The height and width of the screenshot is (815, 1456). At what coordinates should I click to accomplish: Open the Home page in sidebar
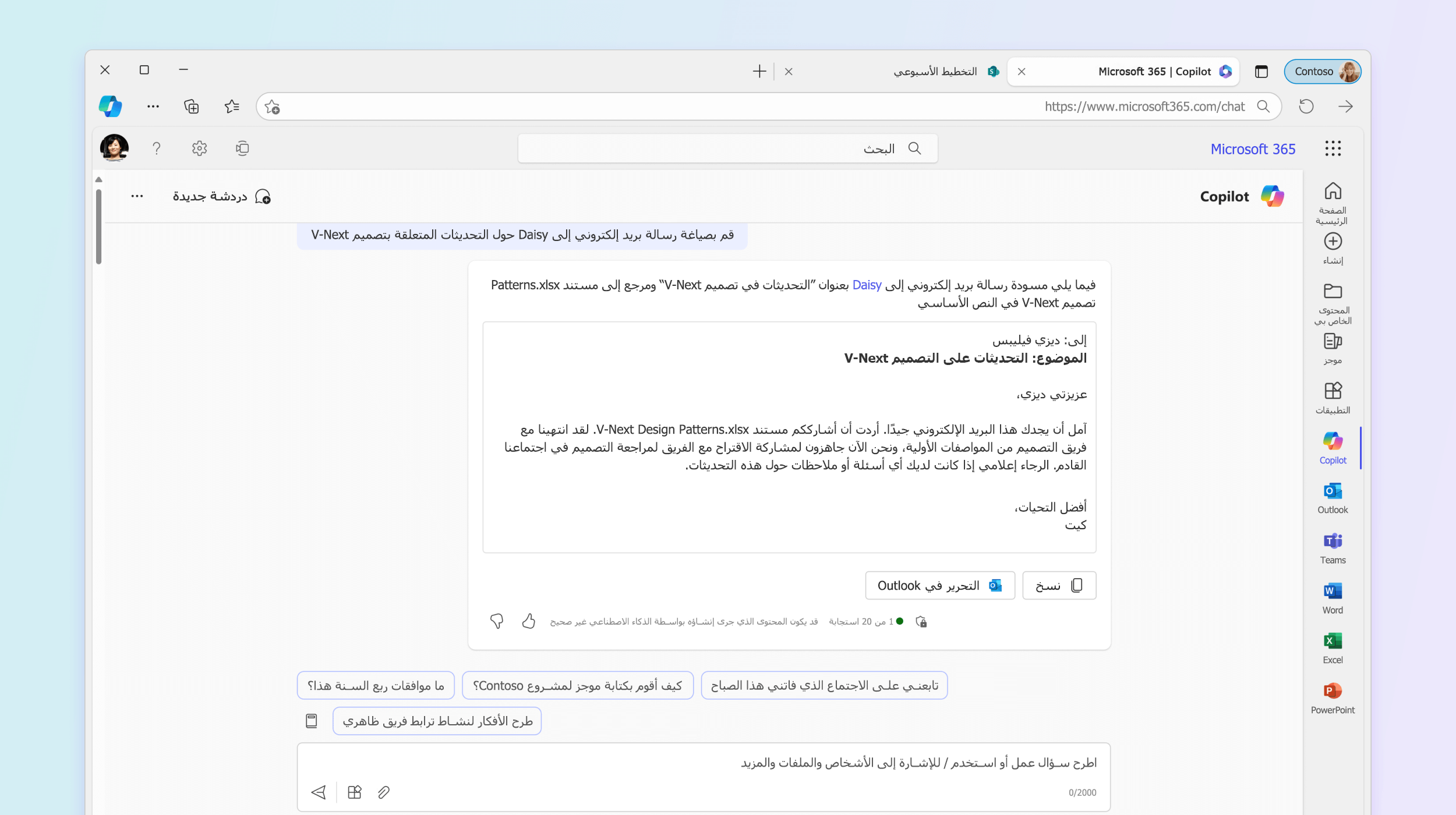[x=1333, y=202]
